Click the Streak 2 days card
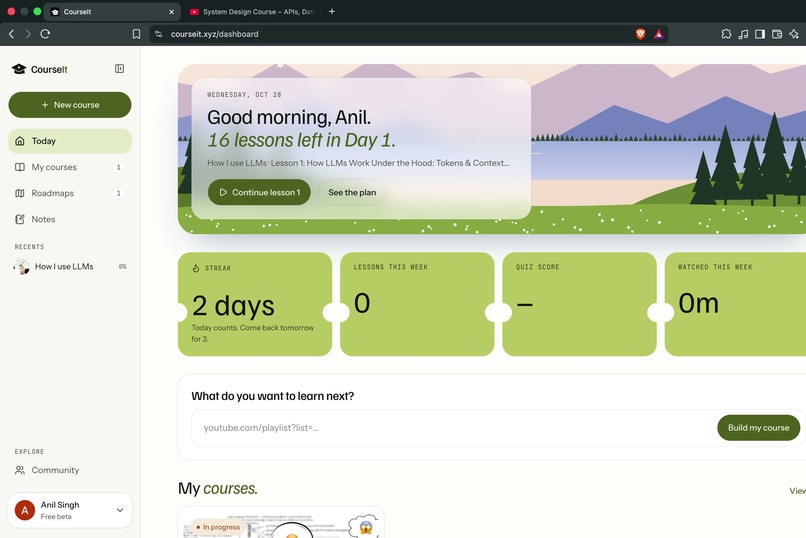Viewport: 806px width, 538px height. (x=255, y=304)
